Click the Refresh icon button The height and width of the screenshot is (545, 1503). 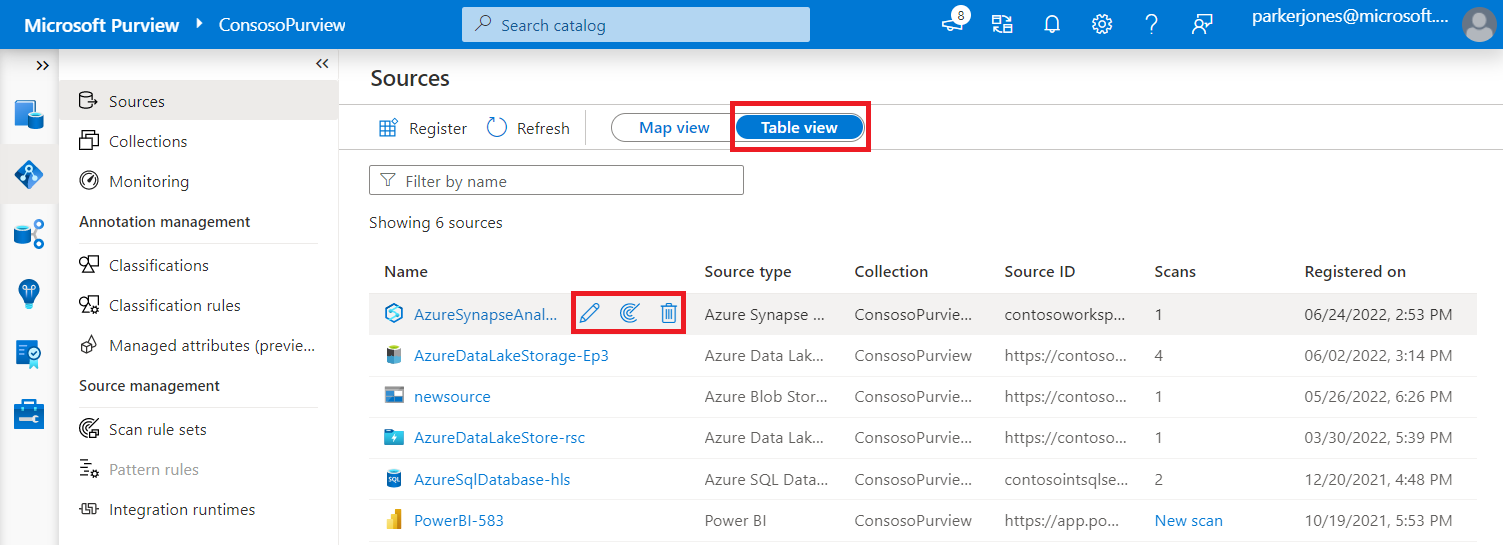pyautogui.click(x=497, y=128)
